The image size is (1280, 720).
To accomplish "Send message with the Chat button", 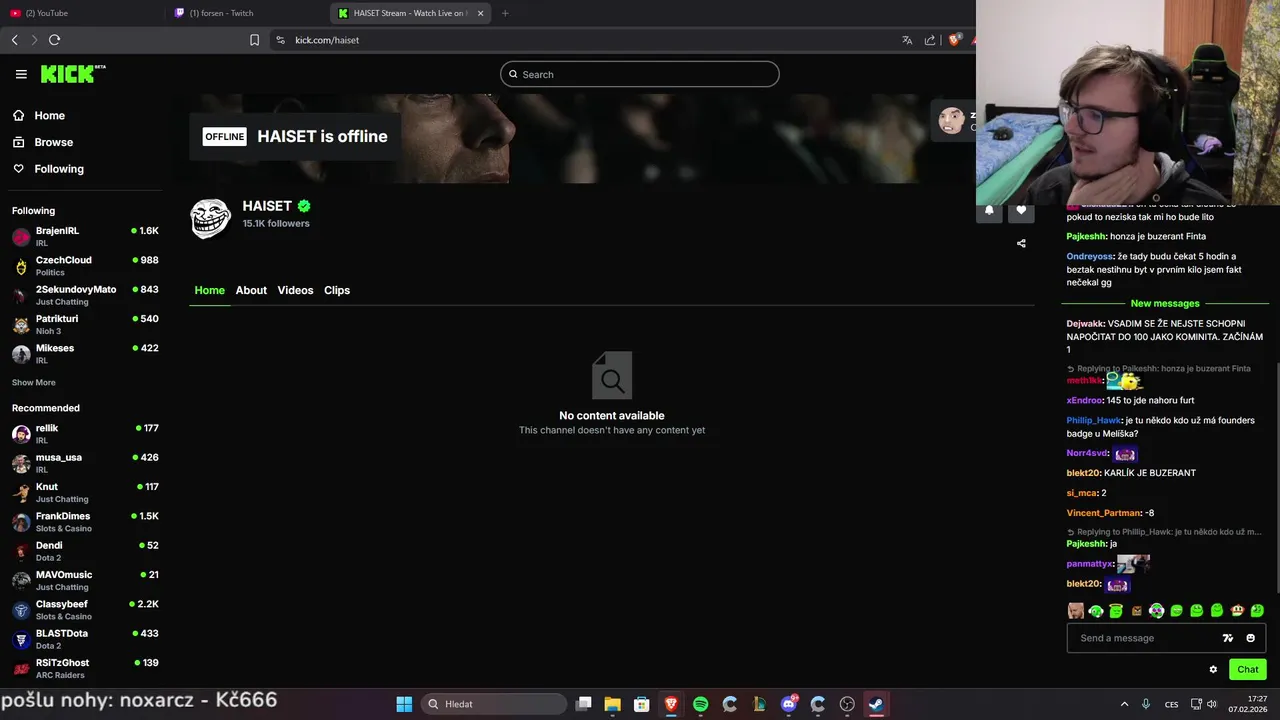I will click(x=1247, y=670).
